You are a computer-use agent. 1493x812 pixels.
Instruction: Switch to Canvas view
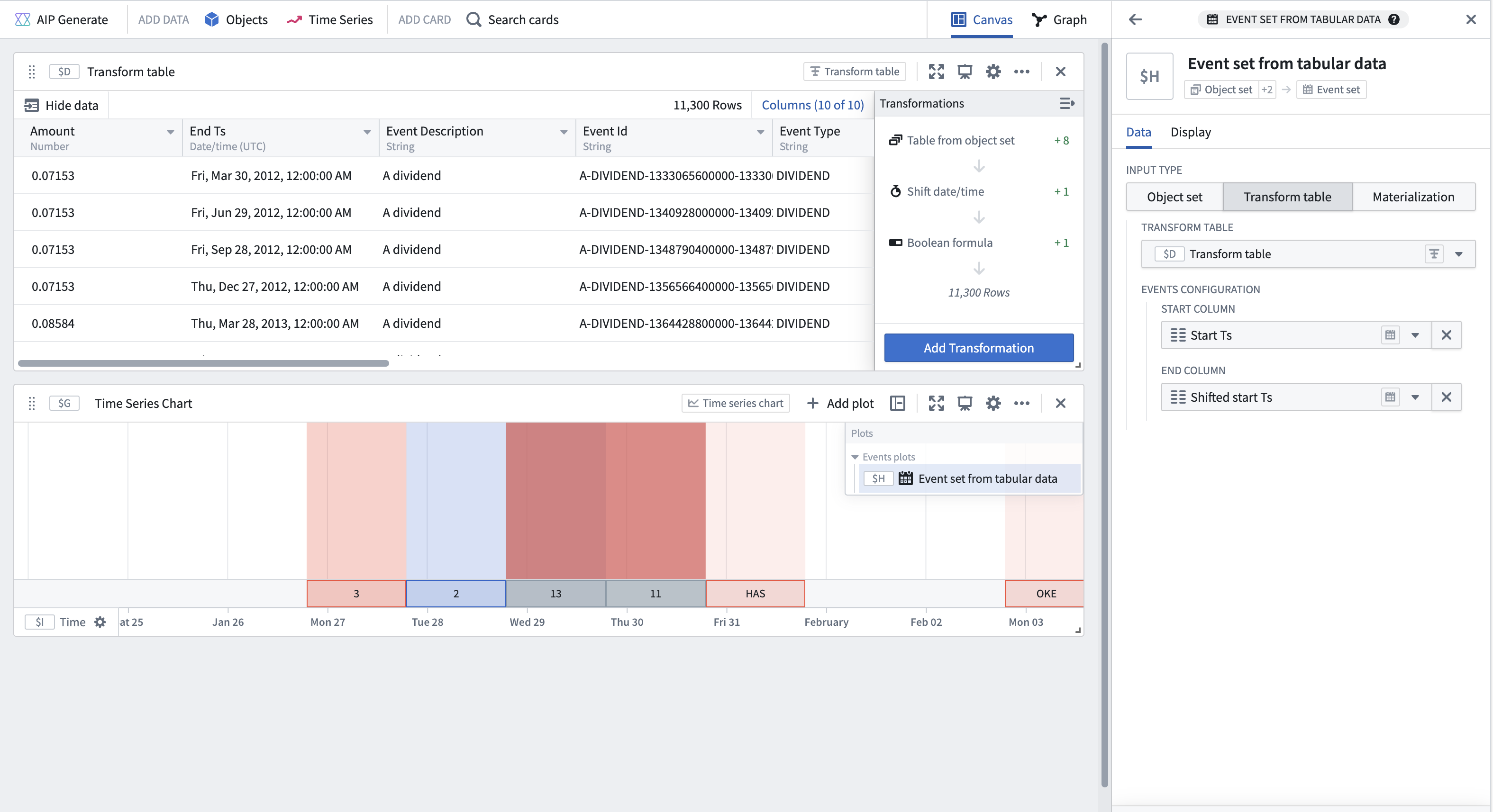[982, 20]
